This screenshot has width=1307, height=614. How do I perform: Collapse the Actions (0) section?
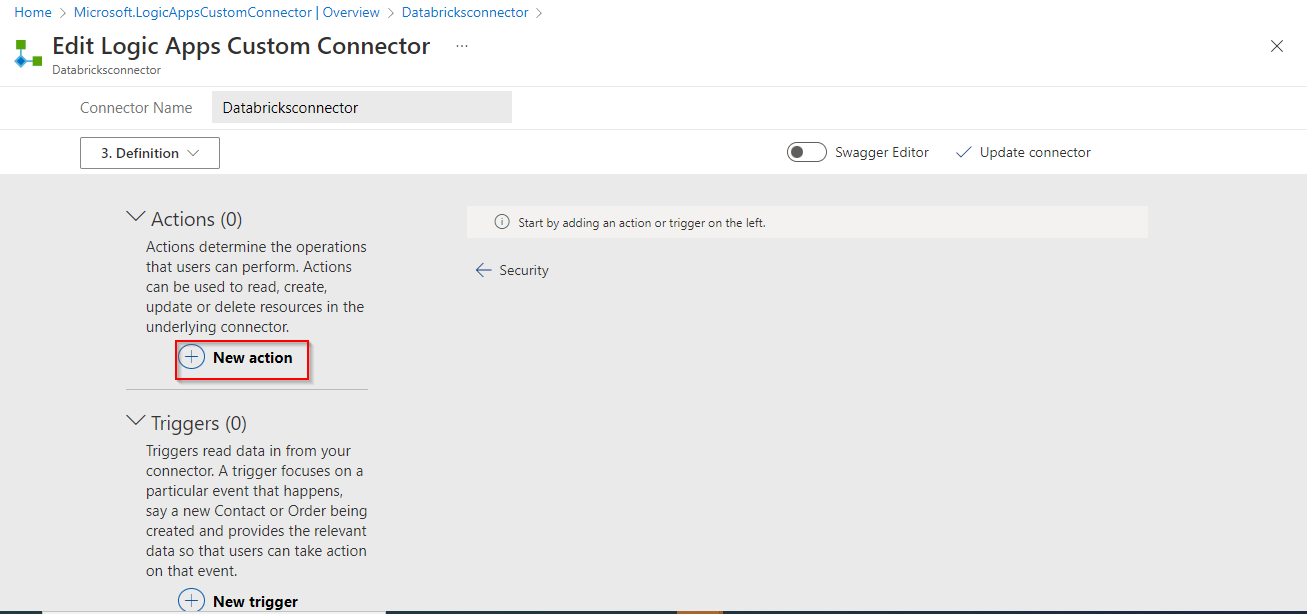tap(136, 217)
